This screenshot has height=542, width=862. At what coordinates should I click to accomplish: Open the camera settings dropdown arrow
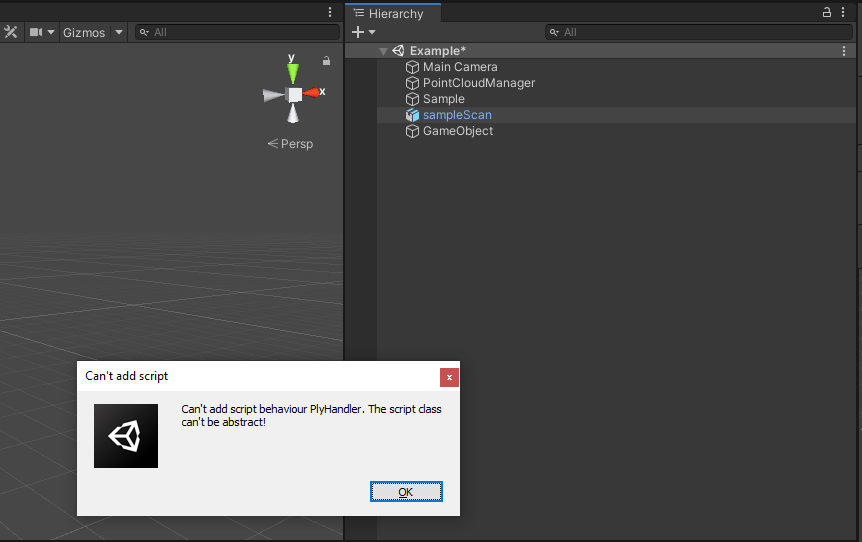coord(51,32)
